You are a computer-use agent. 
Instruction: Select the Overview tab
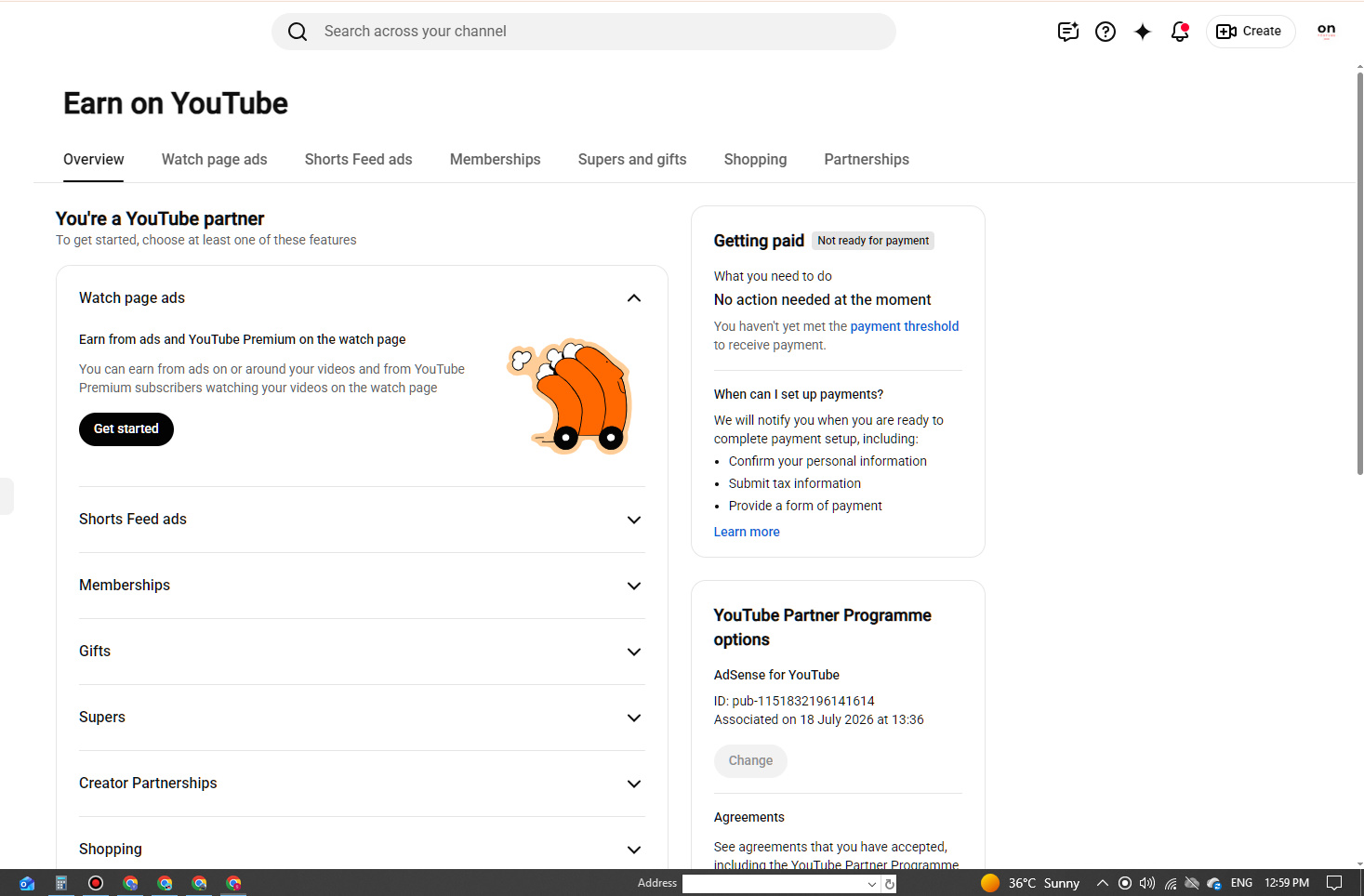94,160
